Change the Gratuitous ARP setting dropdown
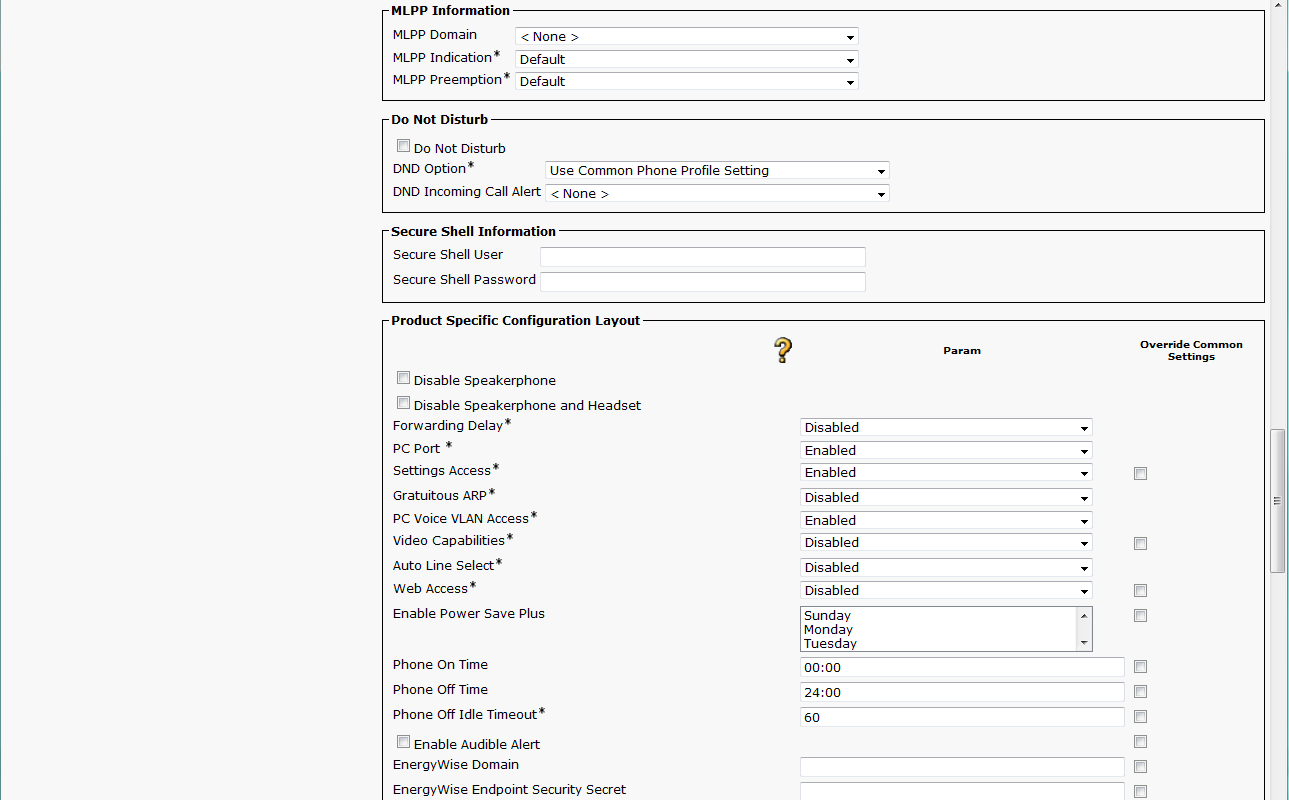This screenshot has width=1289, height=800. pos(945,498)
